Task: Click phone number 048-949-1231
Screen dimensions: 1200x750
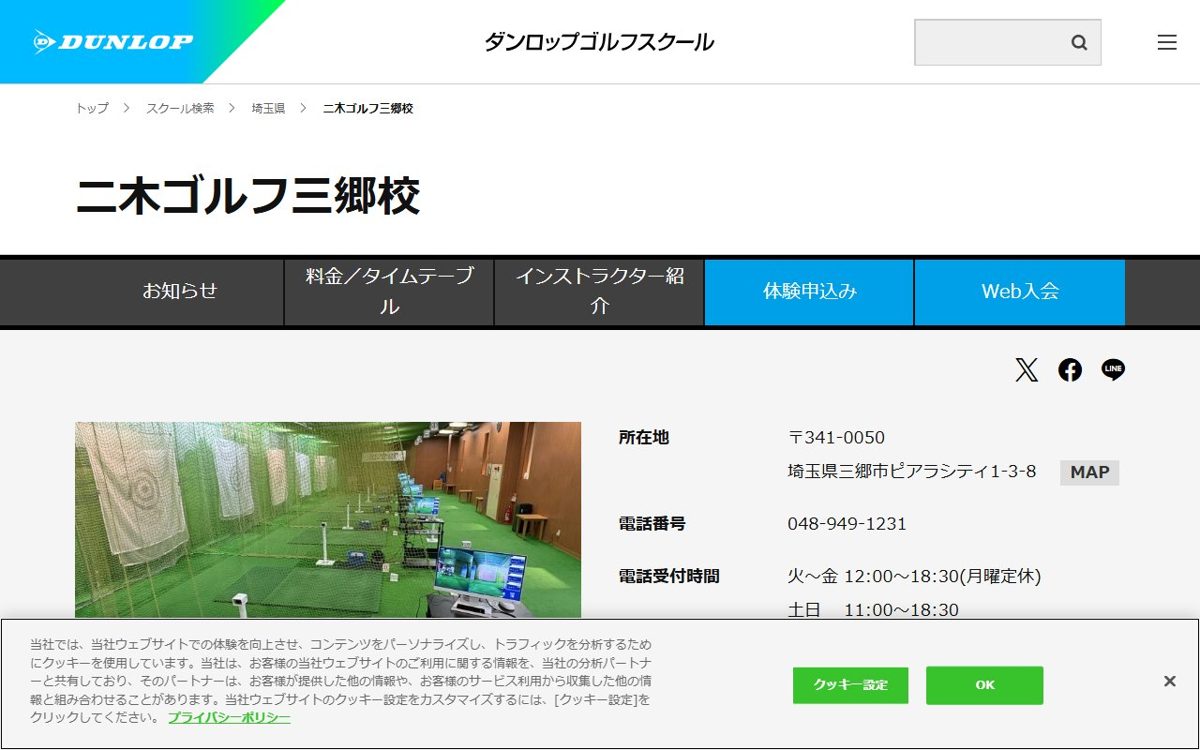Action: [847, 524]
